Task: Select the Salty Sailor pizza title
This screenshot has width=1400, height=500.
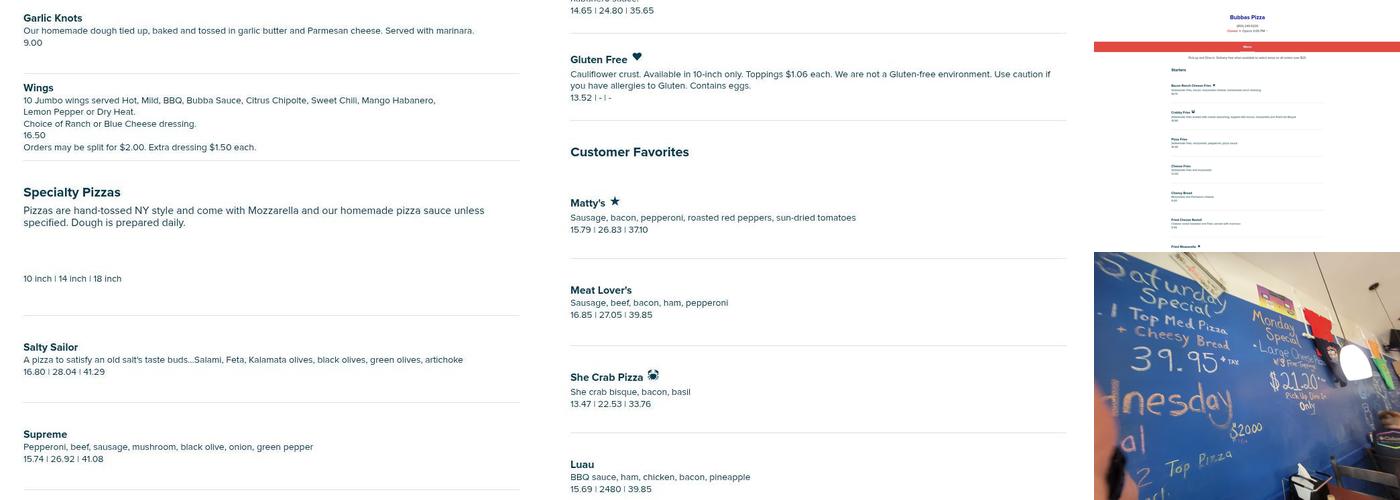Action: pyautogui.click(x=50, y=347)
